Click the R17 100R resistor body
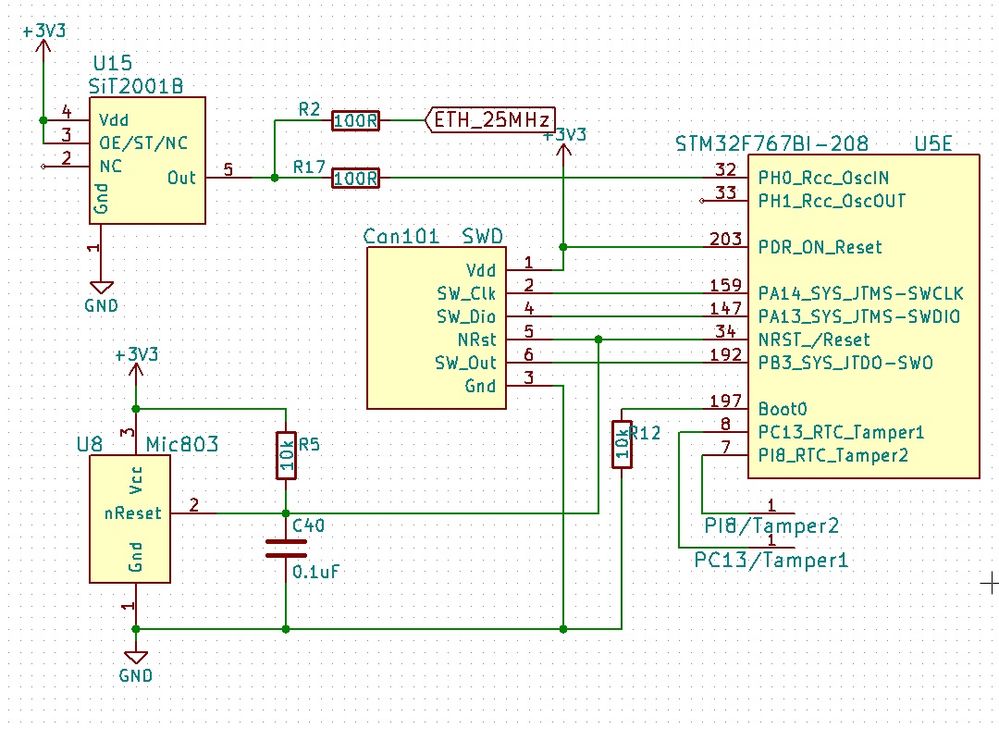Viewport: 999px width, 729px height. [x=356, y=178]
